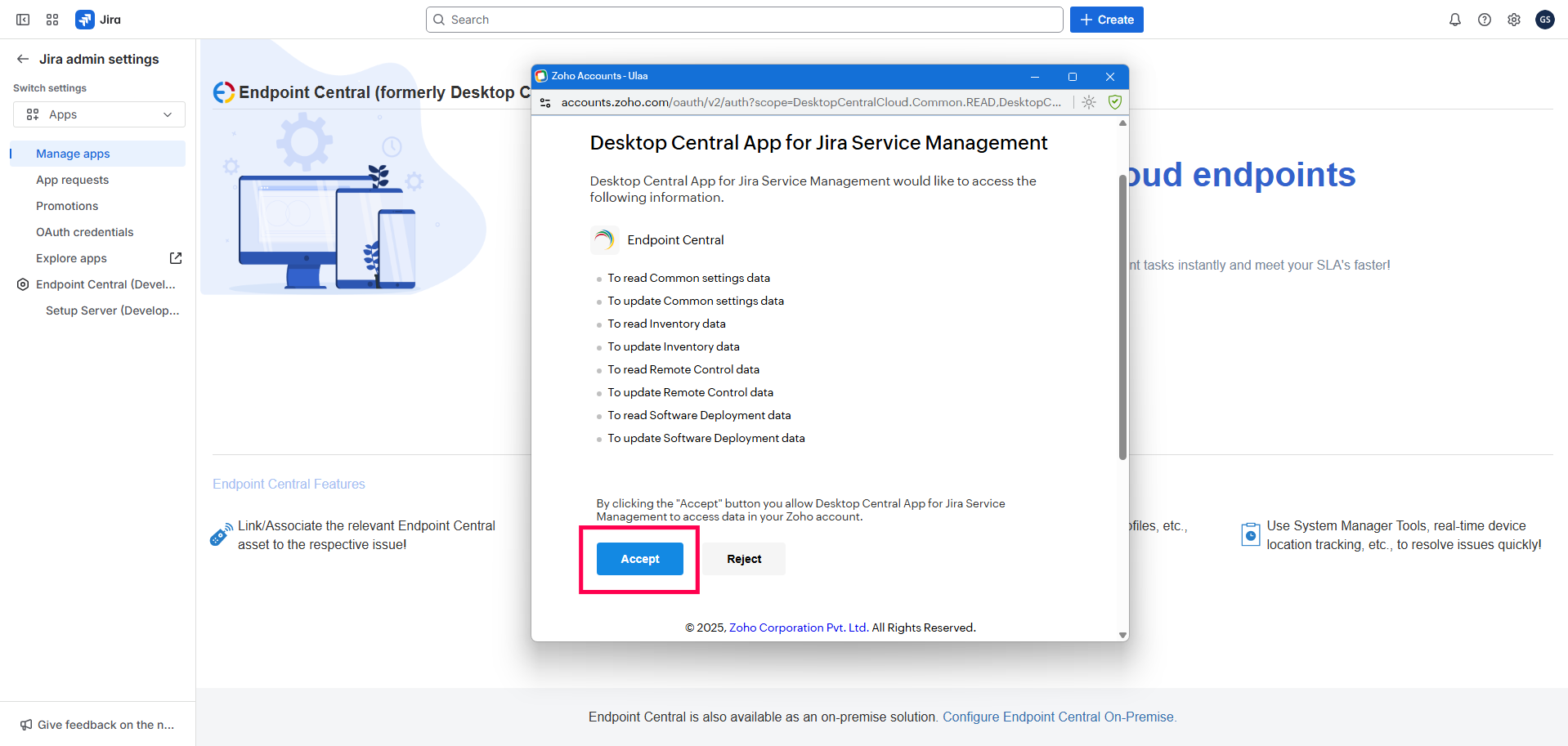The image size is (1568, 746).
Task: Click inside the Jira search field
Action: click(x=743, y=19)
